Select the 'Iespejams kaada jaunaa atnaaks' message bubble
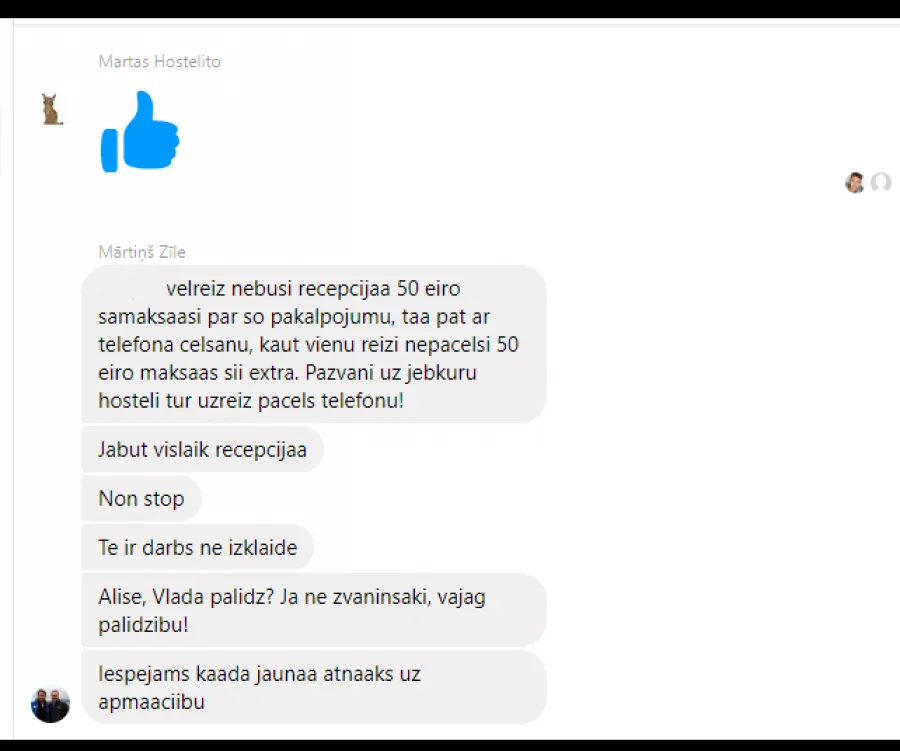This screenshot has height=751, width=900. click(x=314, y=687)
